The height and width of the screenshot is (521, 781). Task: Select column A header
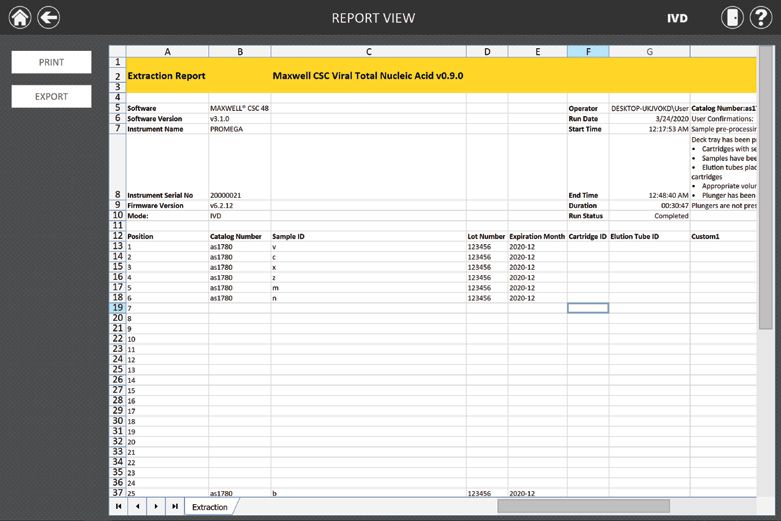(x=167, y=51)
